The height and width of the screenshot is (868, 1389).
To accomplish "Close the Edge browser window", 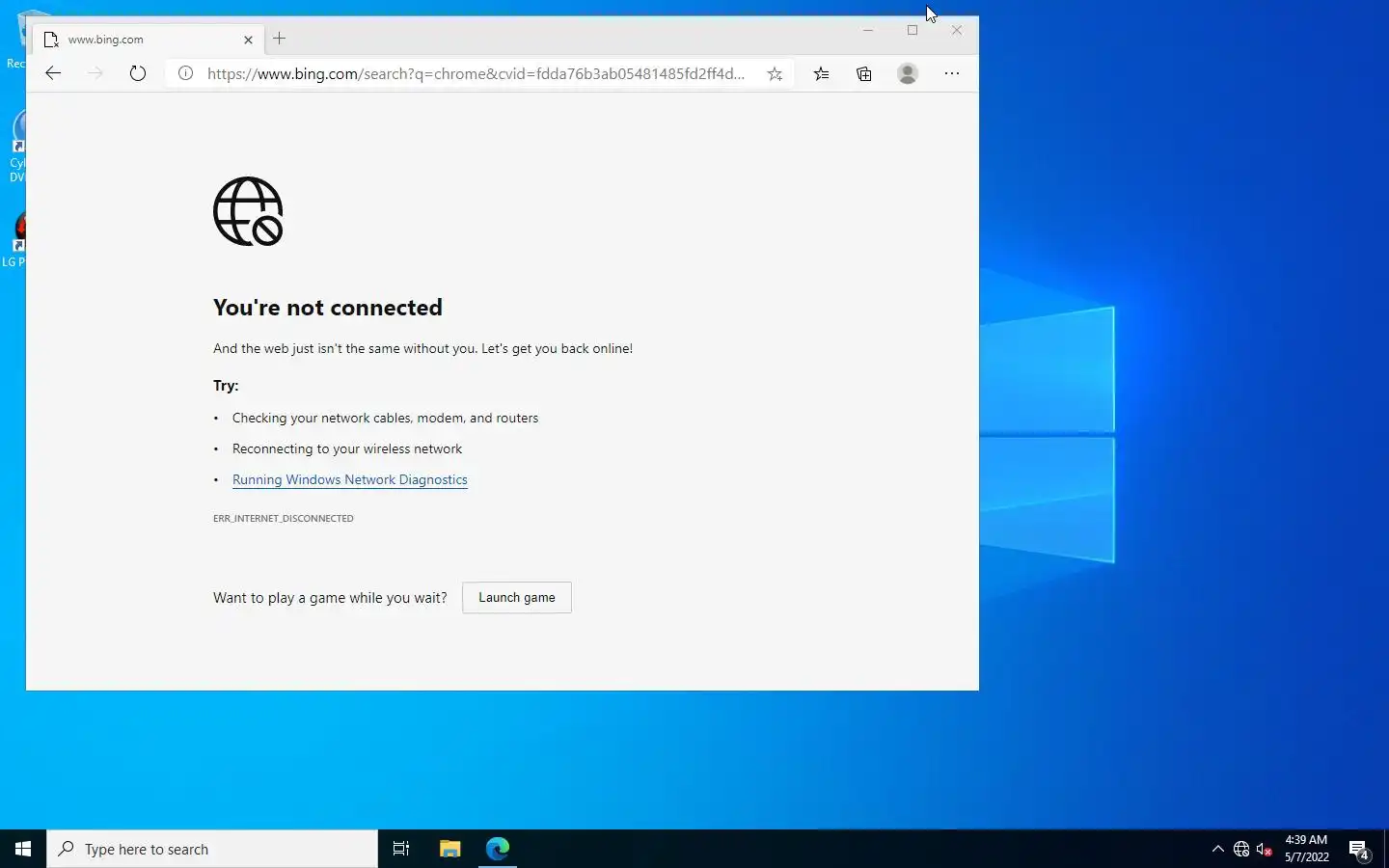I will [957, 30].
